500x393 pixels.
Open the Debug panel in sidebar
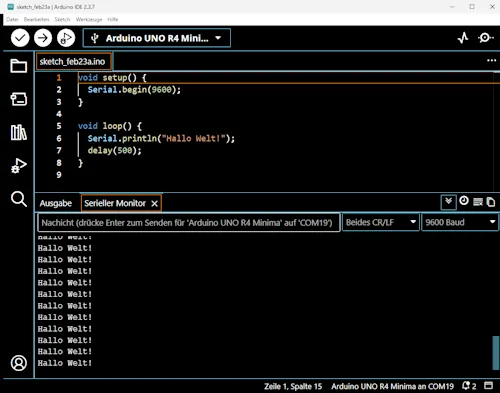point(19,166)
